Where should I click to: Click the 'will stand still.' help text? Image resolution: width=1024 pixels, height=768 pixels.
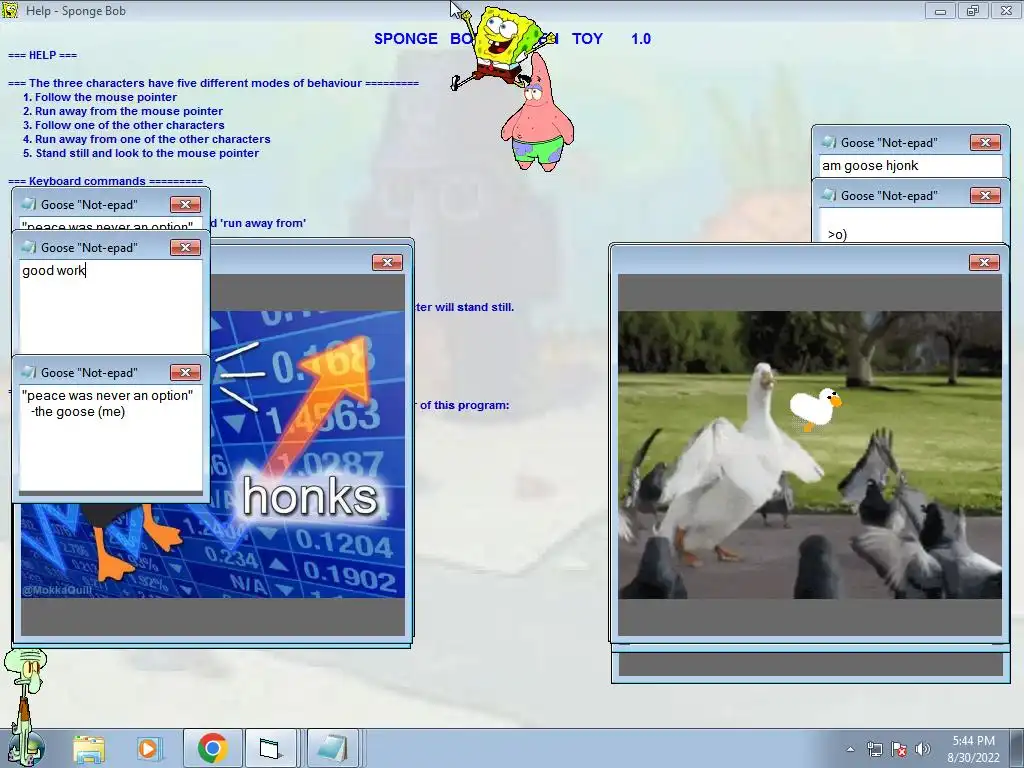click(473, 307)
